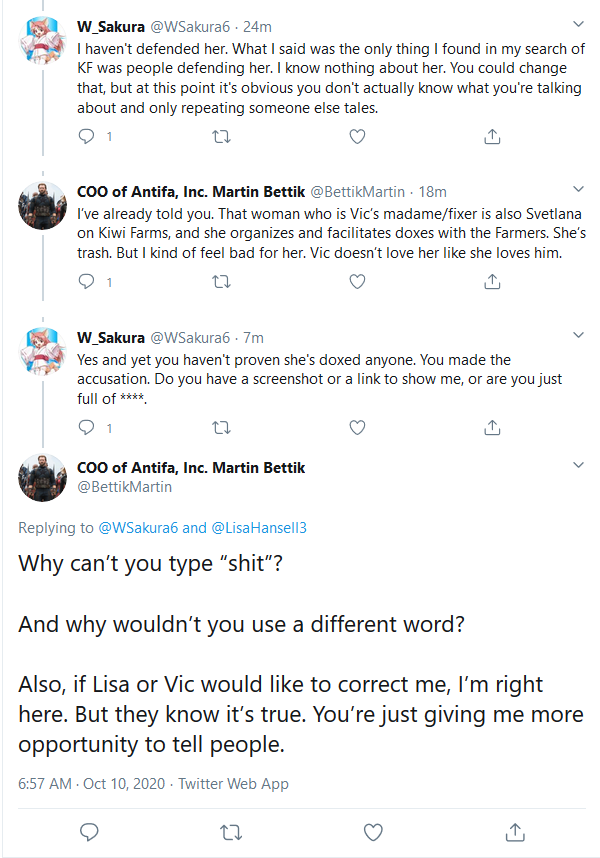
Task: Share the 18m Martin Bettik tweet
Action: (492, 281)
